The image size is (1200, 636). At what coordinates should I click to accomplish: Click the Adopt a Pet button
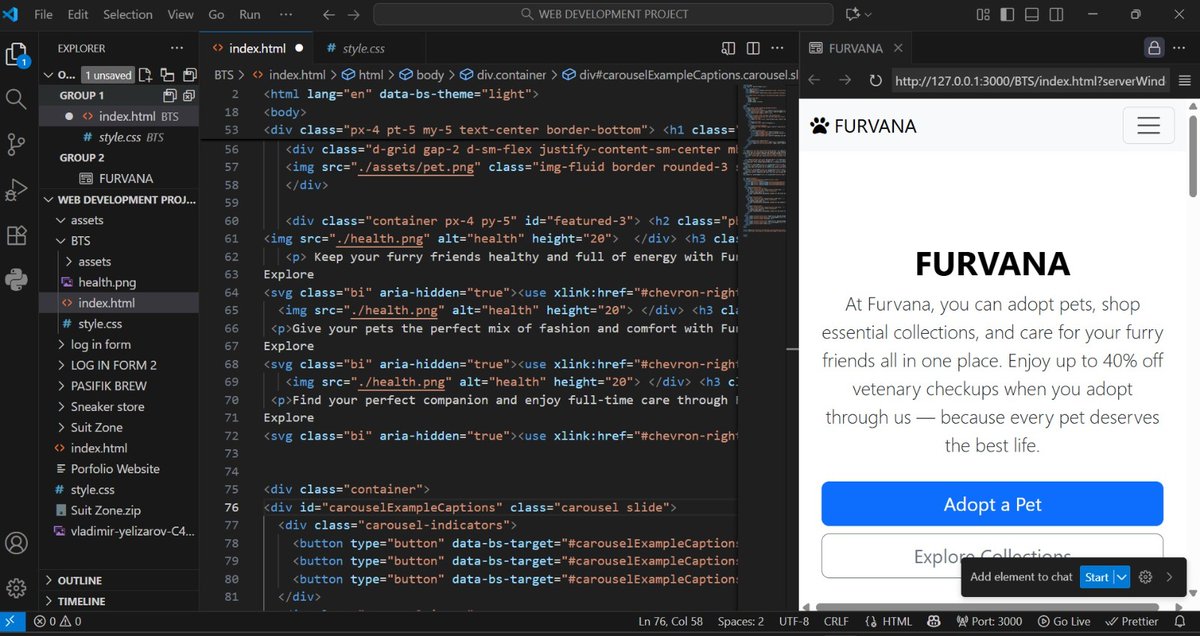tap(992, 504)
